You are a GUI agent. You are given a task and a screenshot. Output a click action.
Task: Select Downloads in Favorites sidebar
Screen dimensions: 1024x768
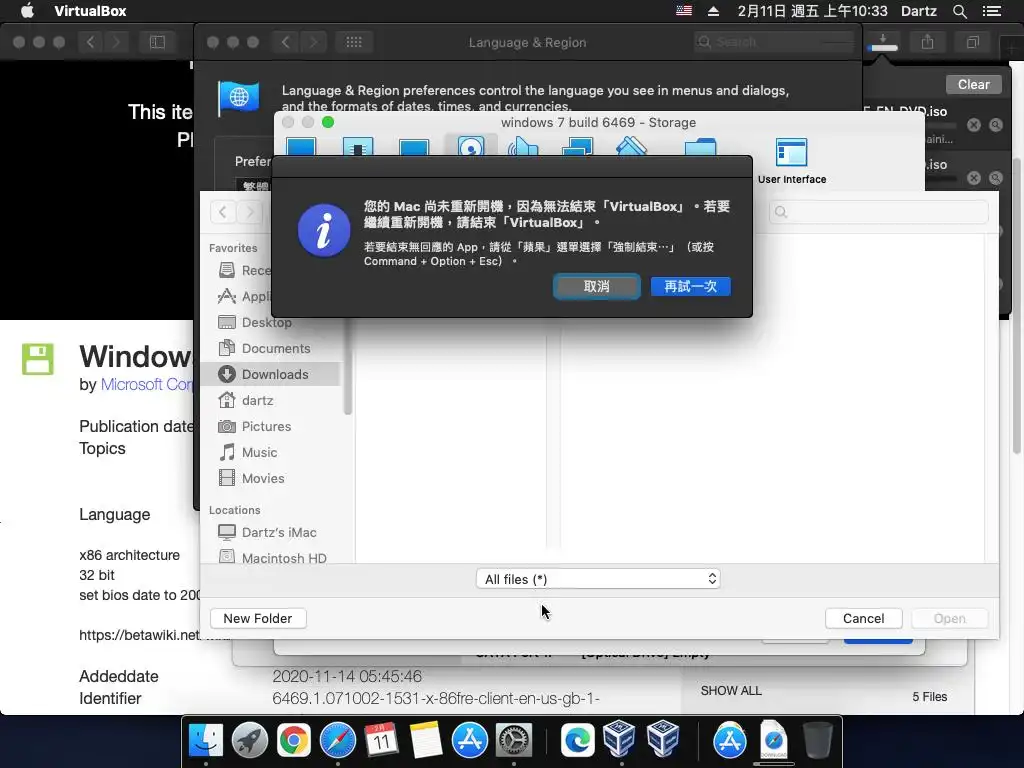tap(270, 374)
